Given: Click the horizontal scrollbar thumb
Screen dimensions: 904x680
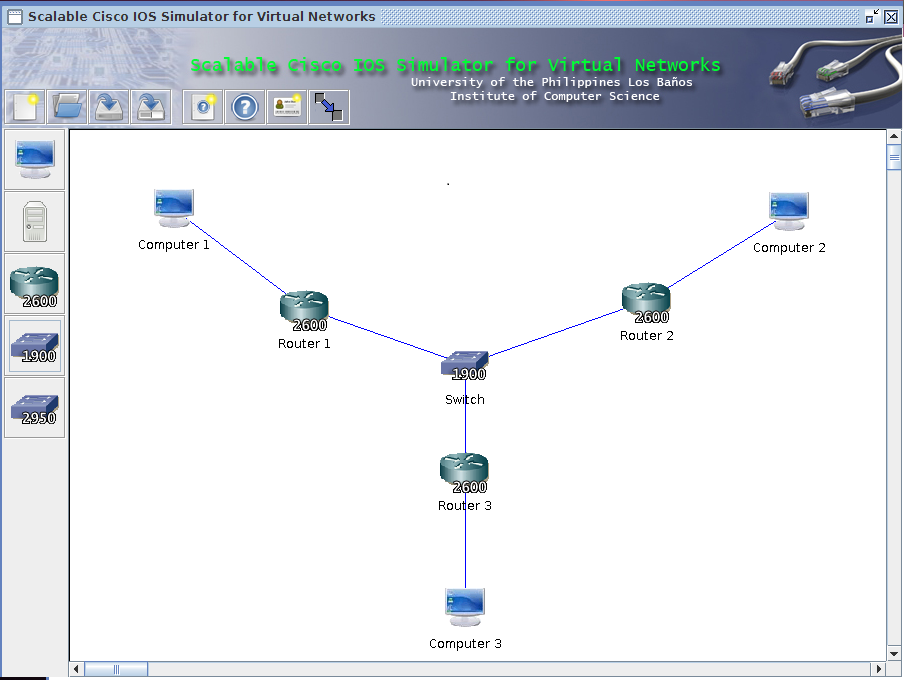Looking at the screenshot, I should pos(116,668).
